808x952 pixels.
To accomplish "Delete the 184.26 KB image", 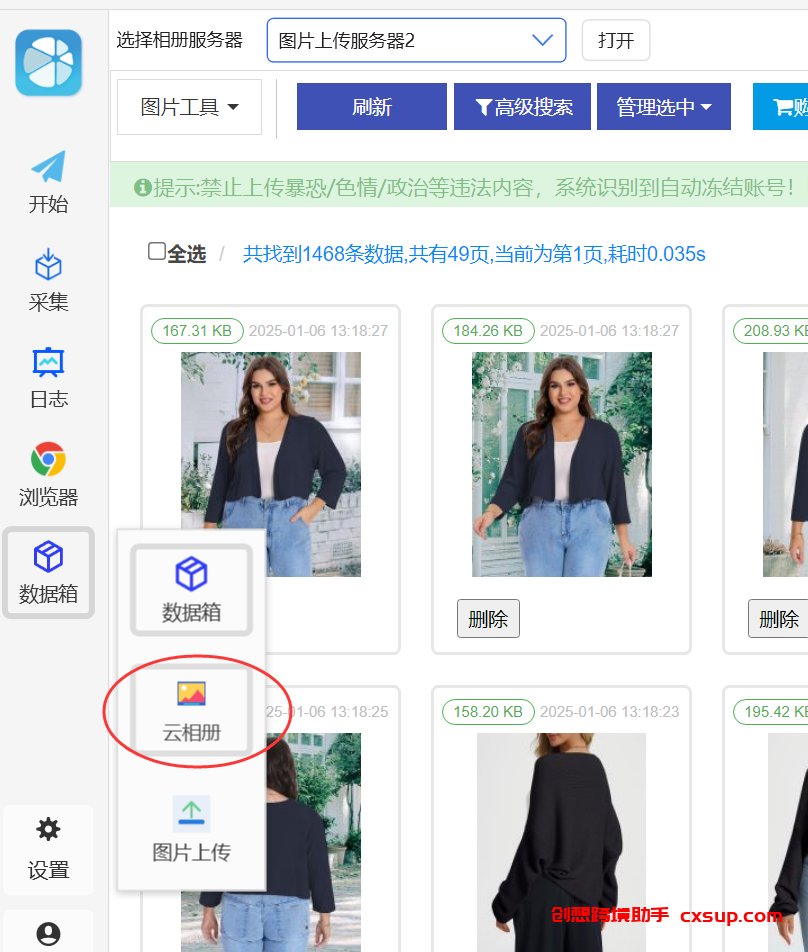I will tap(488, 619).
